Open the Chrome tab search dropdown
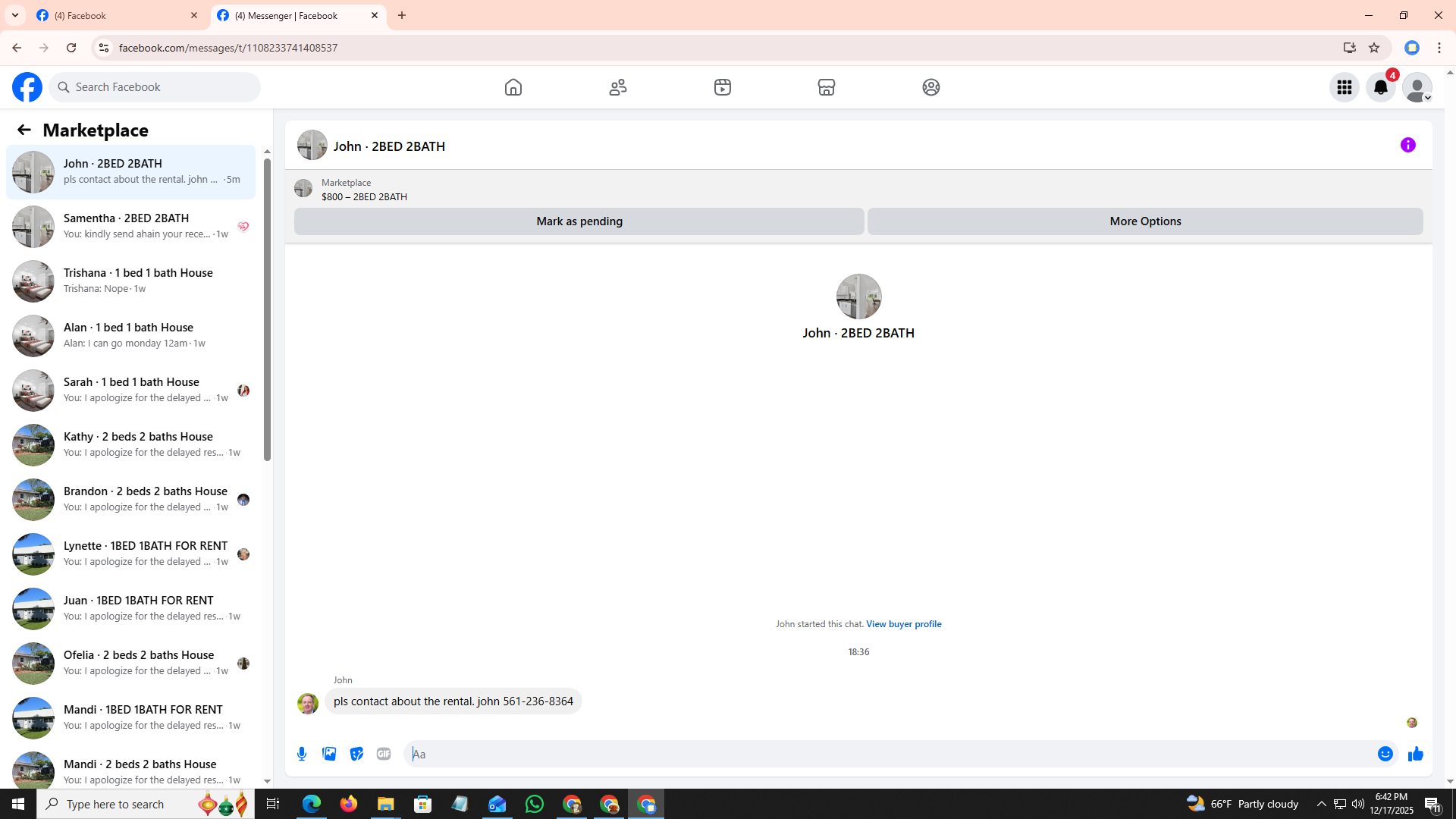Image resolution: width=1456 pixels, height=819 pixels. tap(15, 15)
